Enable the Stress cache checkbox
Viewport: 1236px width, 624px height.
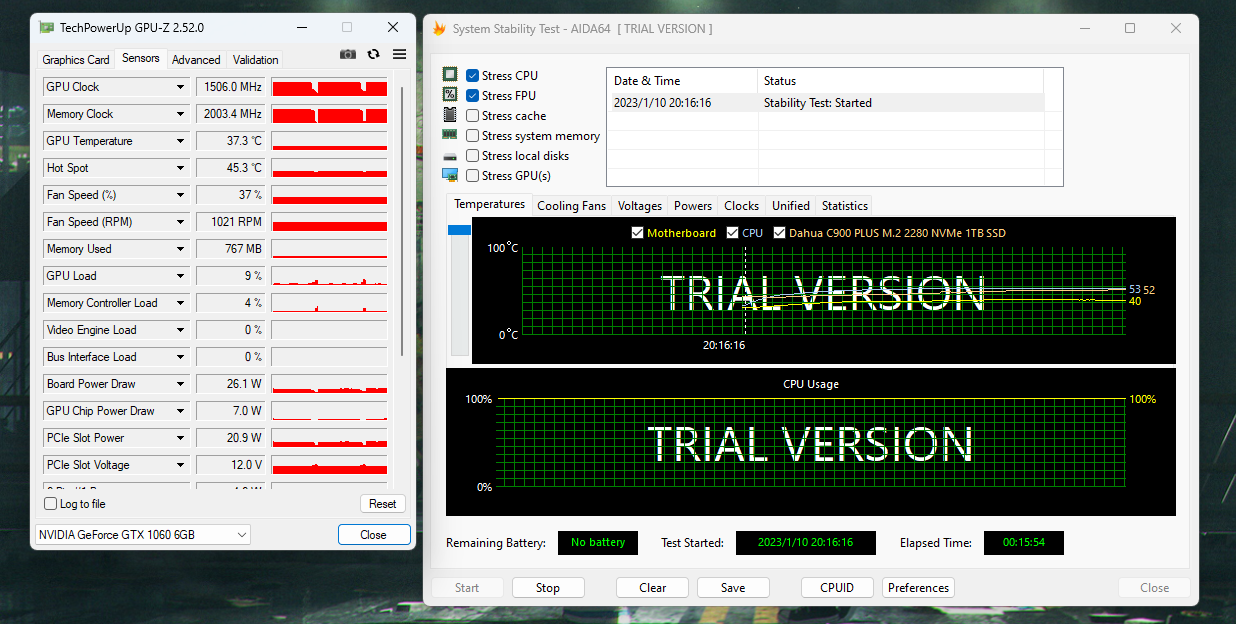[473, 116]
